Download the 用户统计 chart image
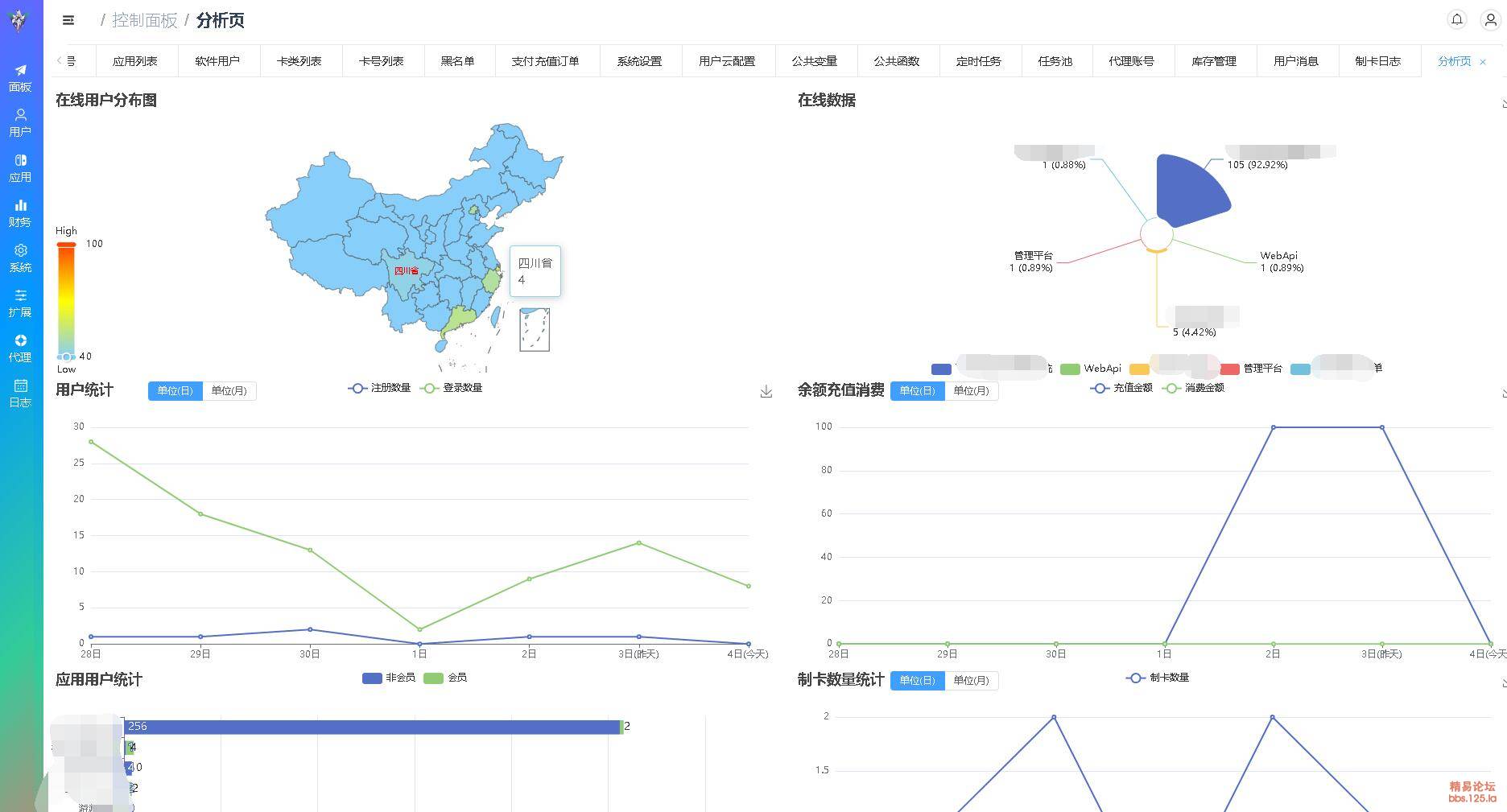The width and height of the screenshot is (1507, 812). [x=766, y=391]
